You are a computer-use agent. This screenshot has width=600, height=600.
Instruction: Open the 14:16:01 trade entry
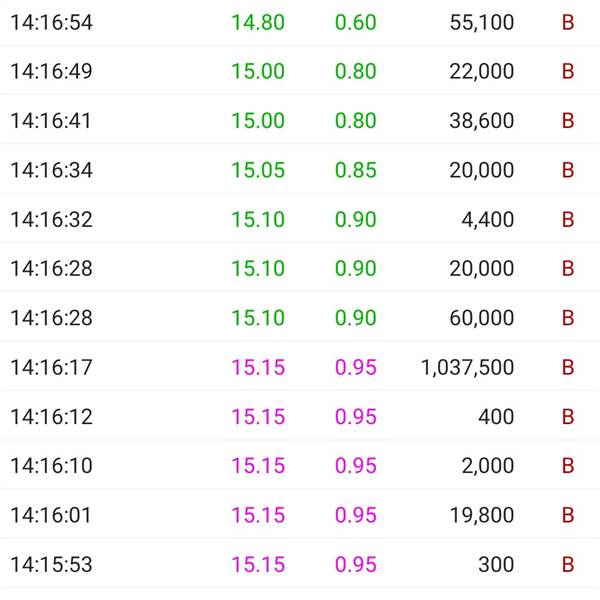pyautogui.click(x=300, y=514)
